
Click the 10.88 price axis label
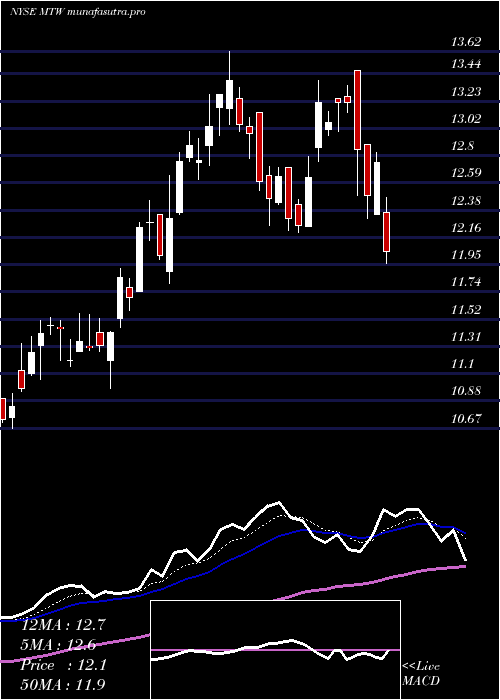(x=466, y=392)
